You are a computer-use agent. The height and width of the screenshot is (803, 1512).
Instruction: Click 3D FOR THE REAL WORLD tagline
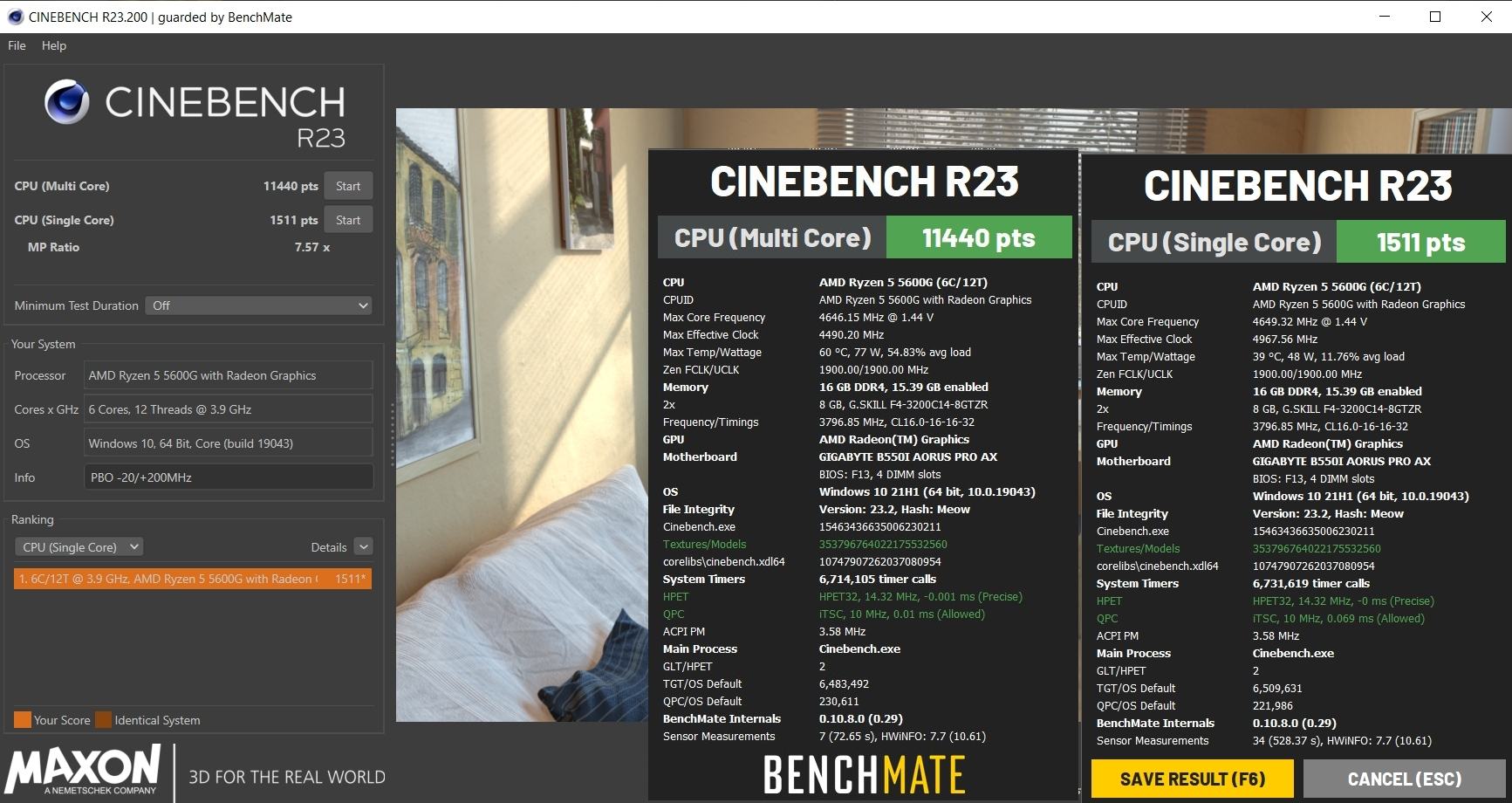point(286,776)
